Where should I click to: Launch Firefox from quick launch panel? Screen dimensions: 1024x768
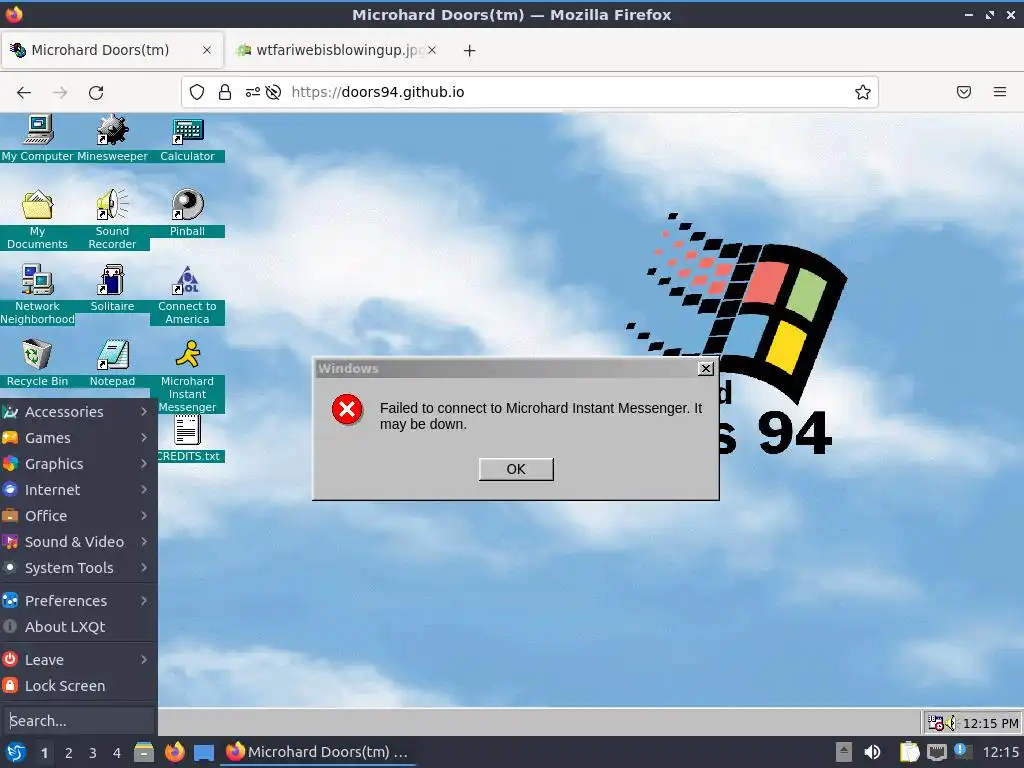174,752
